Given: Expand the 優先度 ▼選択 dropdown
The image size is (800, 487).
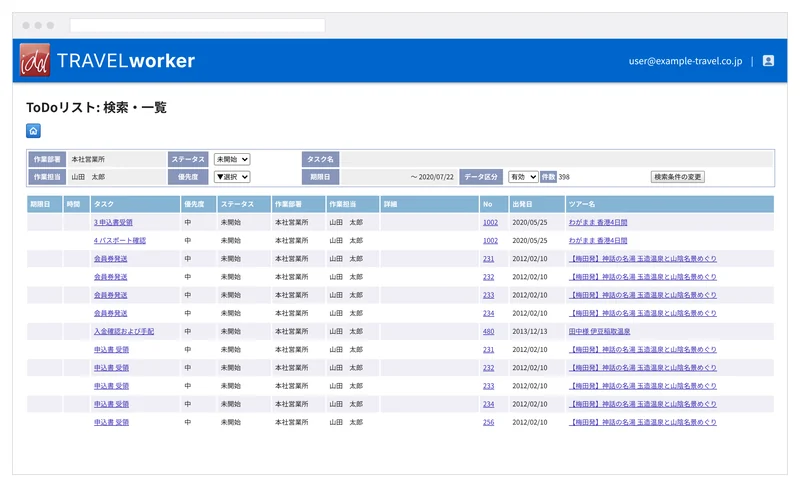Looking at the screenshot, I should point(232,177).
